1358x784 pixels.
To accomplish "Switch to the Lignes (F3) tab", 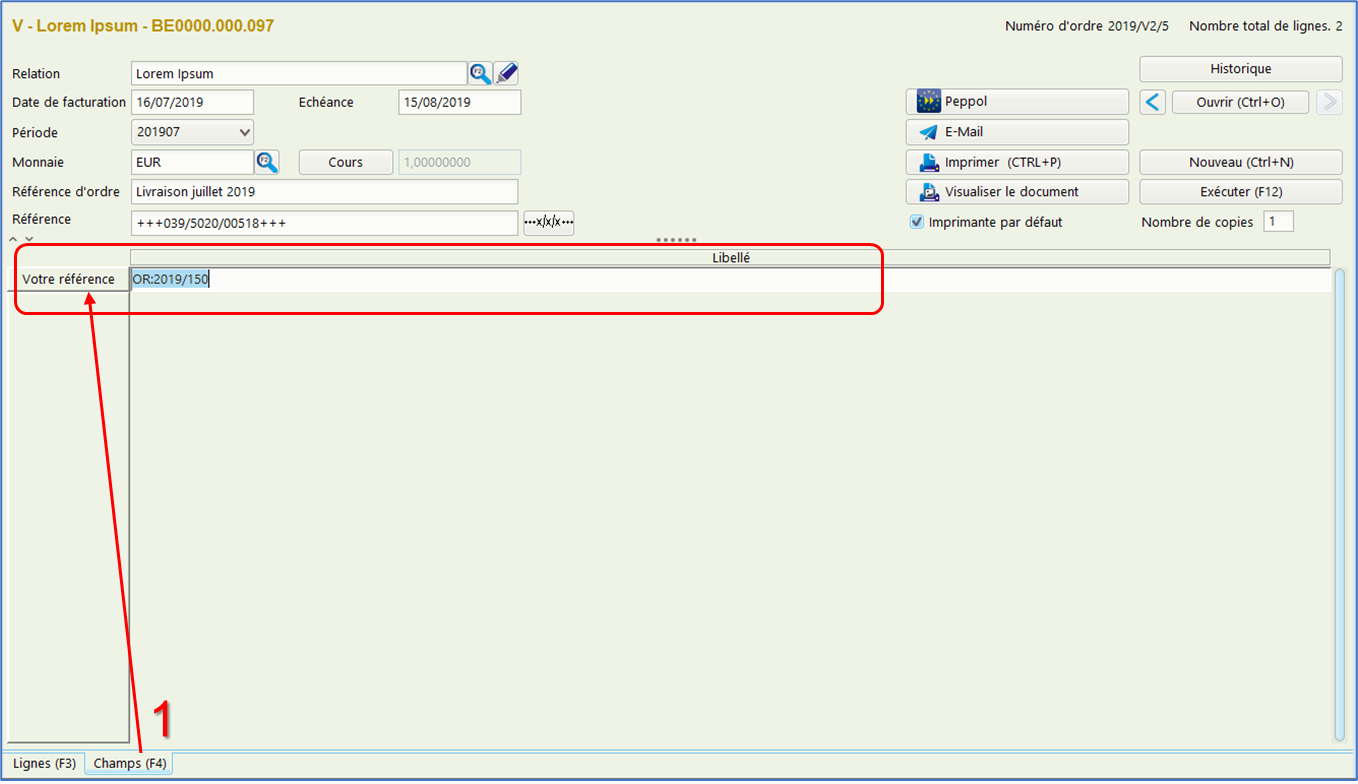I will click(44, 763).
